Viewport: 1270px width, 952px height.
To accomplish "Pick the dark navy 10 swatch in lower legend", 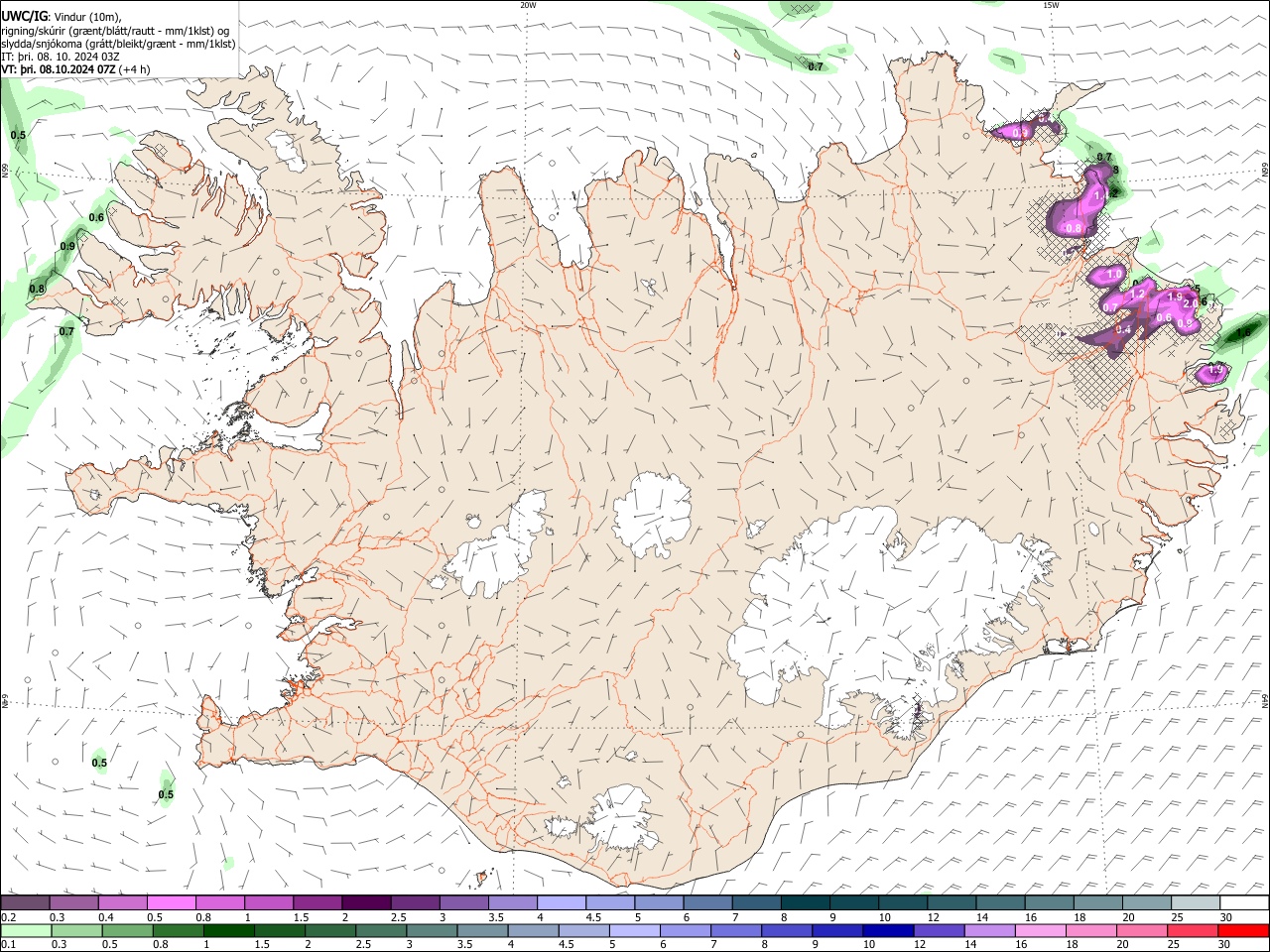I will (889, 930).
